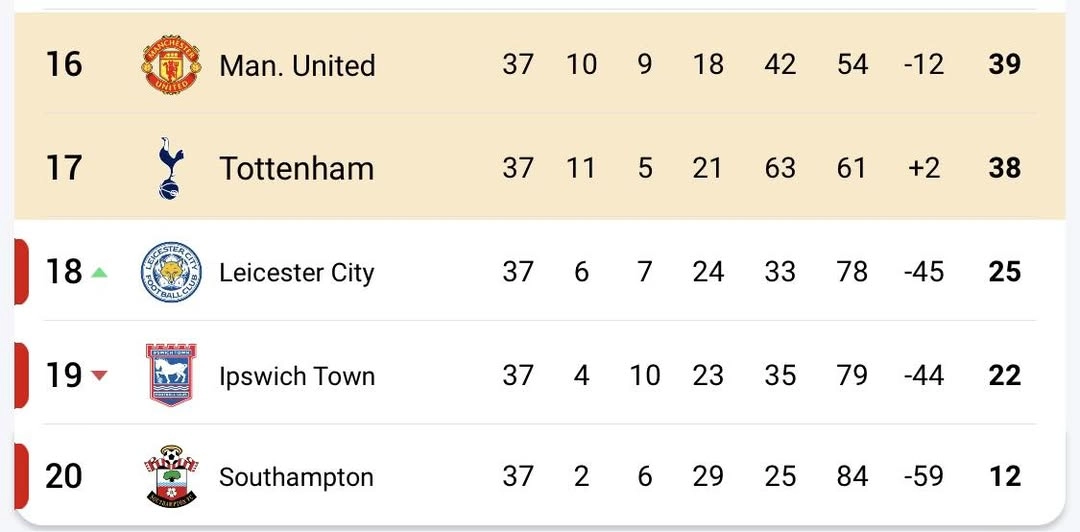Open the Man. United team link
Viewport: 1080px width, 532px height.
tap(297, 65)
